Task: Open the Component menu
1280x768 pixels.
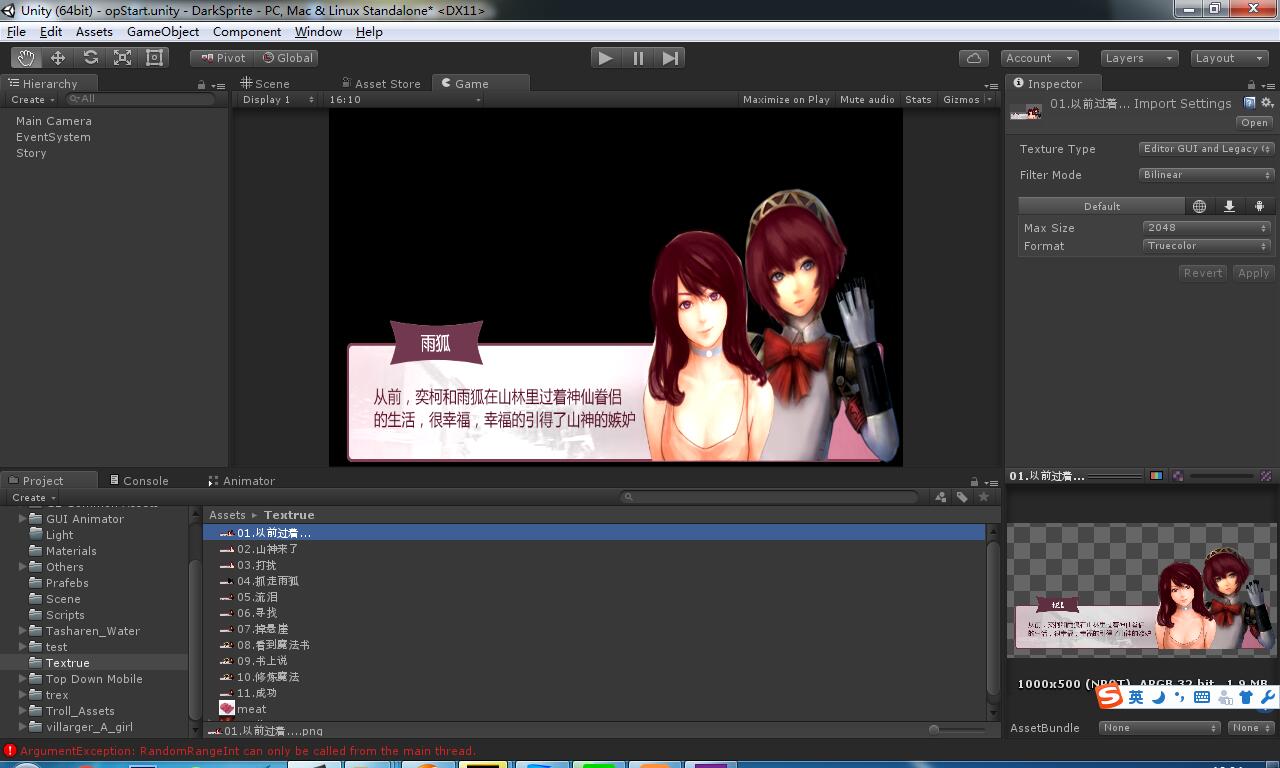Action: point(247,32)
